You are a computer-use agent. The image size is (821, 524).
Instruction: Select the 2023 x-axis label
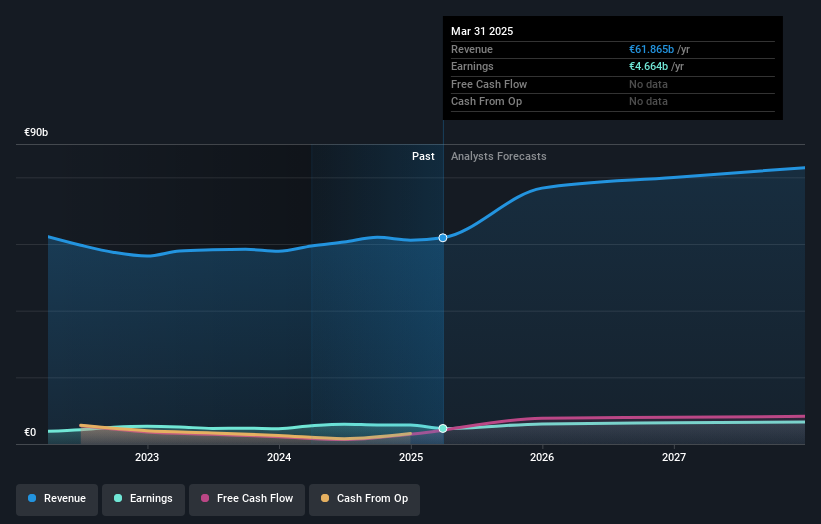(x=147, y=457)
